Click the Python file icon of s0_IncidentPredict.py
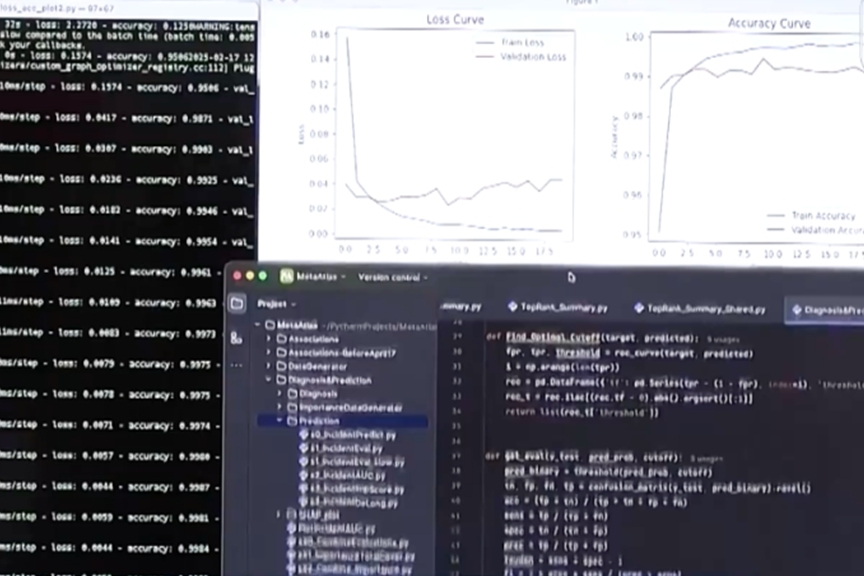This screenshot has height=576, width=864. (303, 435)
